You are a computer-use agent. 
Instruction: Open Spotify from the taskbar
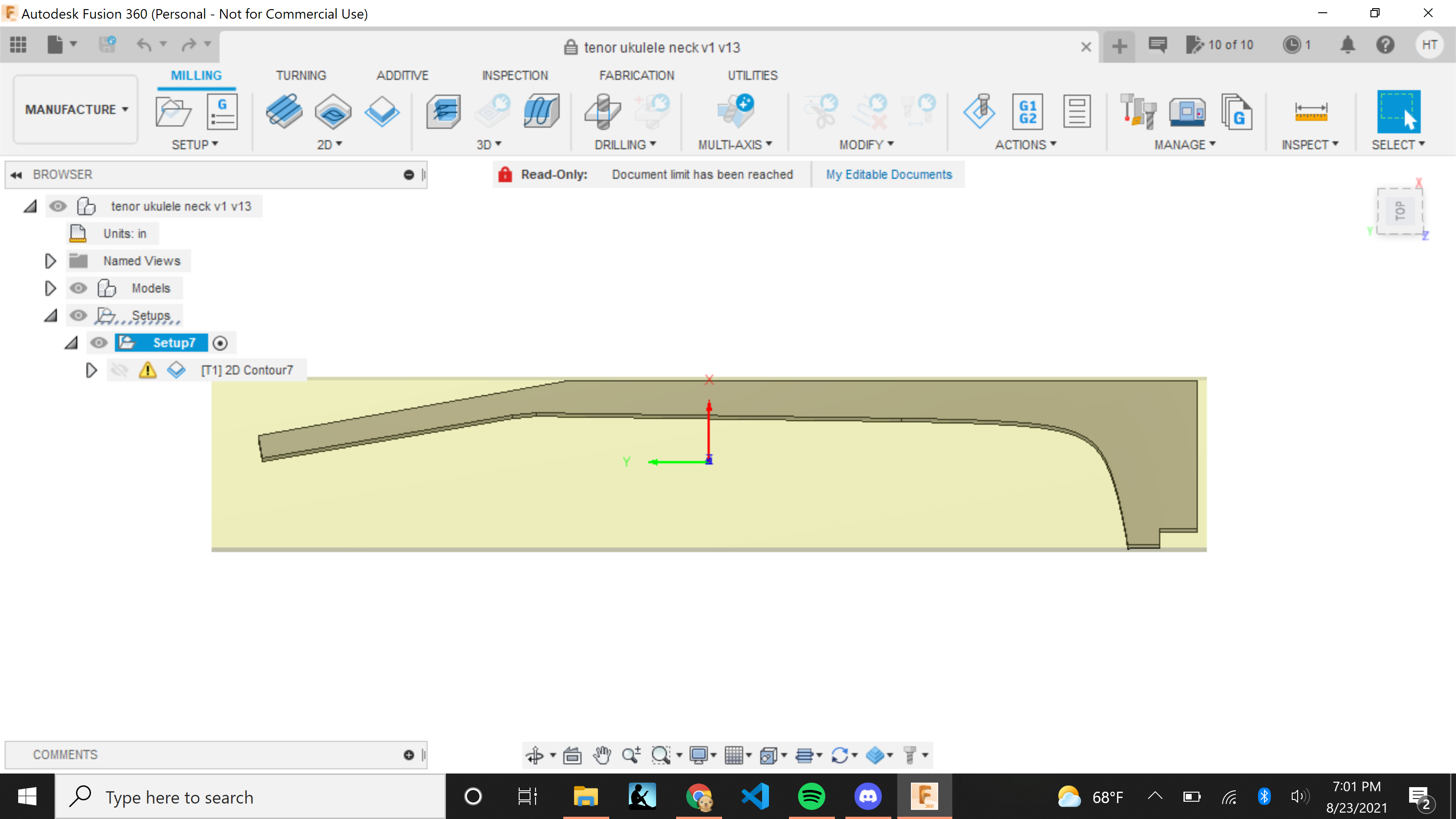(812, 796)
